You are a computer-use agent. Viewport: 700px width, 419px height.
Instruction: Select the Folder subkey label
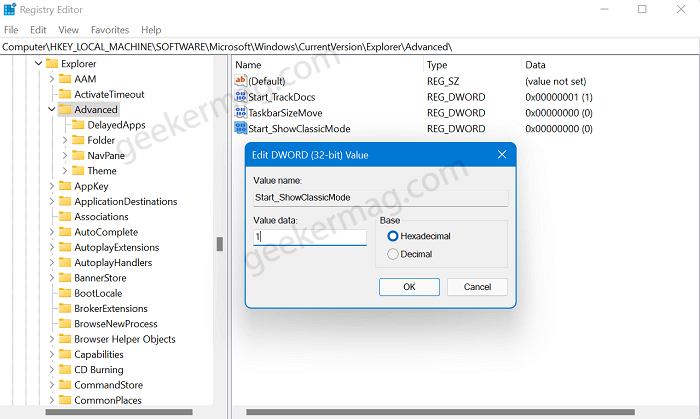[x=101, y=140]
